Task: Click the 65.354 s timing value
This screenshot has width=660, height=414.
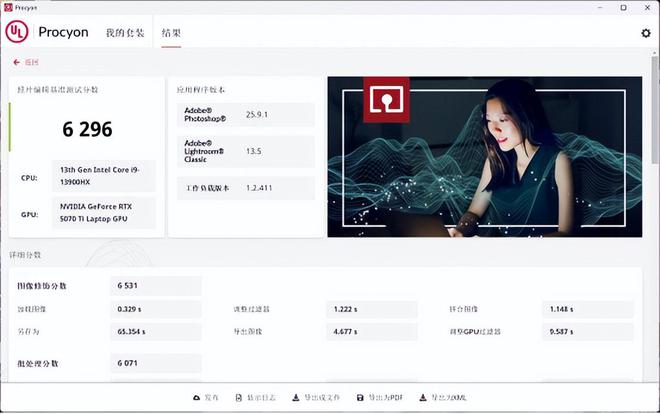Action: tap(156, 332)
